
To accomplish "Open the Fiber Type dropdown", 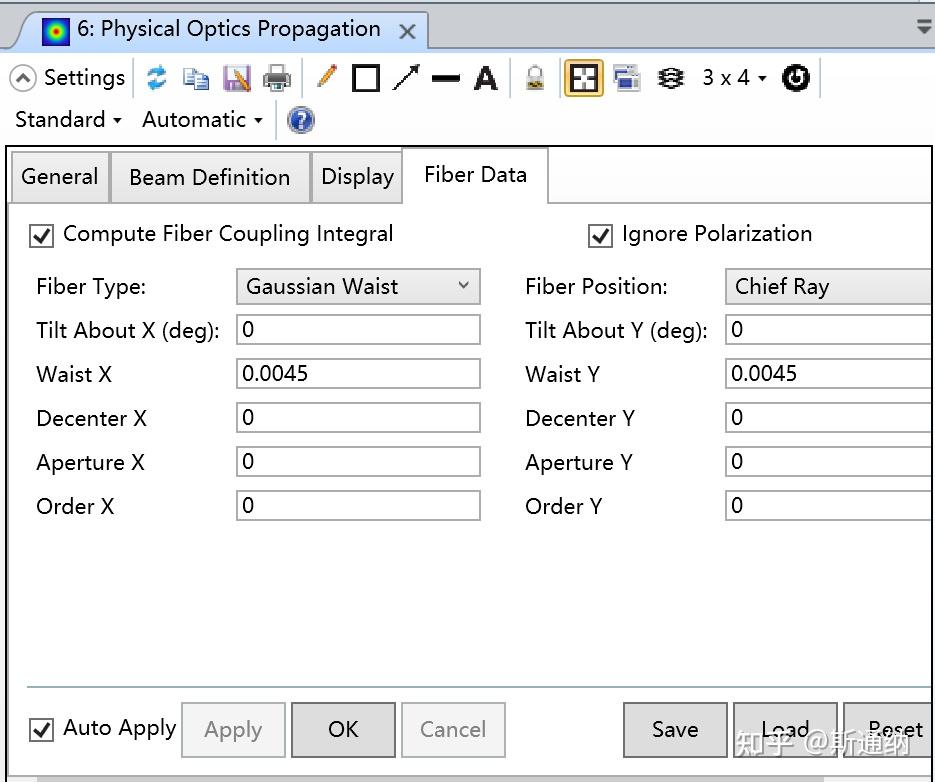I will [x=358, y=287].
